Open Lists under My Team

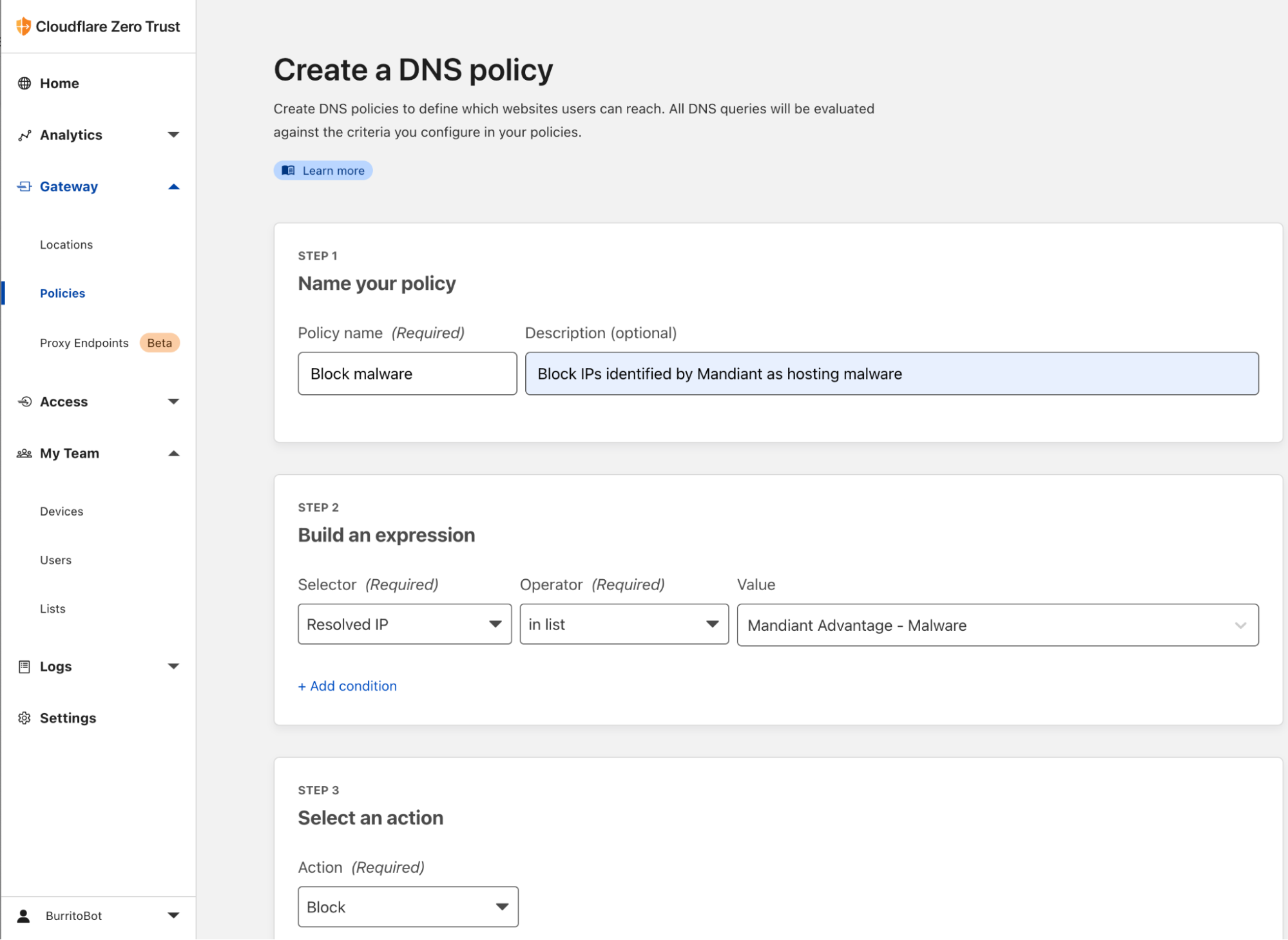tap(53, 609)
